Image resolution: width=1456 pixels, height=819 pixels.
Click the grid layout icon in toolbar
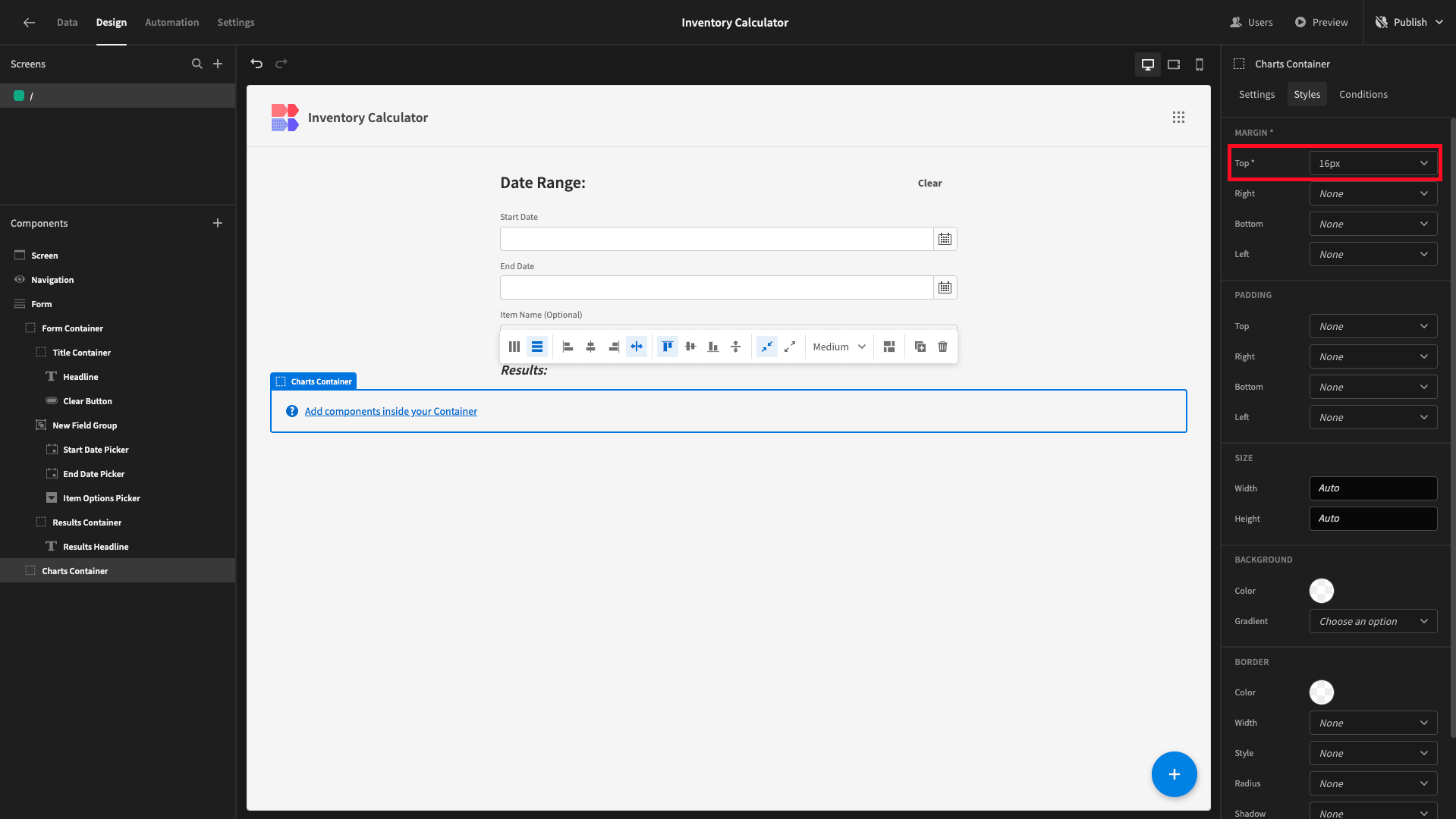pyautogui.click(x=889, y=347)
